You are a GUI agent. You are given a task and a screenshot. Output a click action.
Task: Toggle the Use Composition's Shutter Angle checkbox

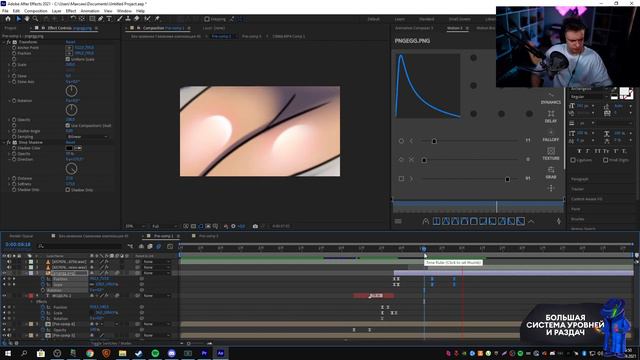point(68,125)
